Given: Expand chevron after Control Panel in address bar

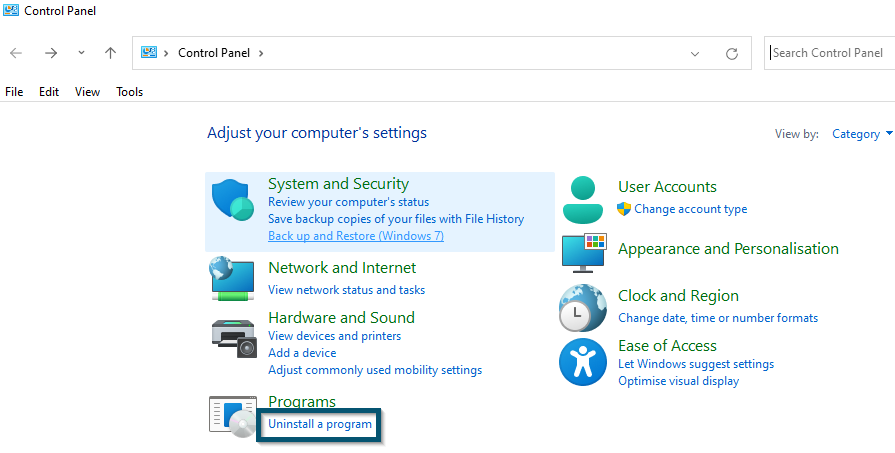Looking at the screenshot, I should [261, 53].
